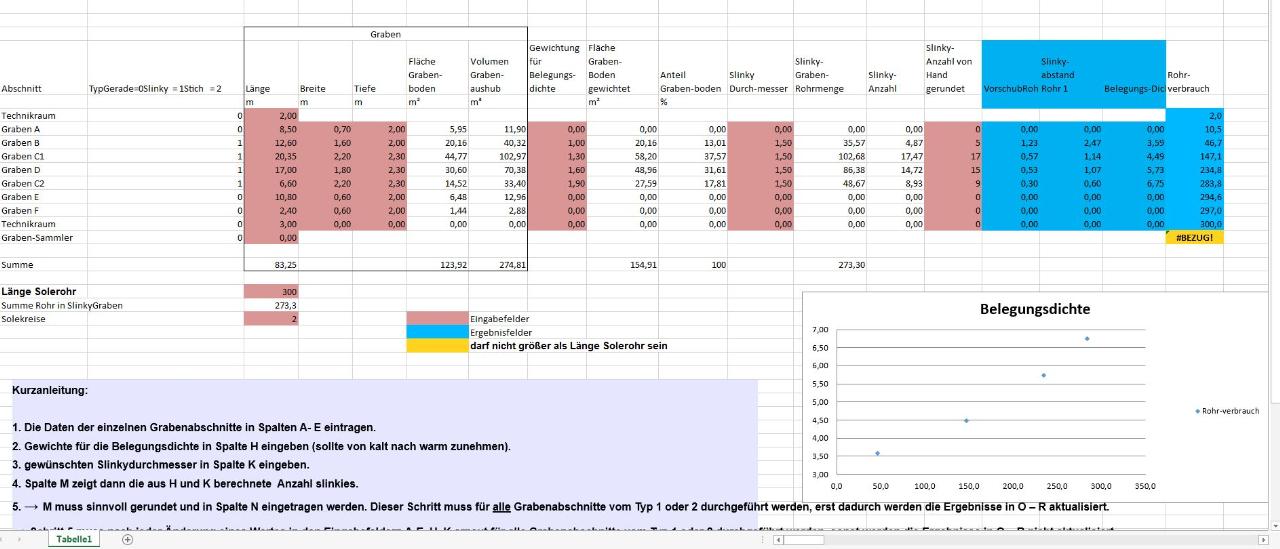Click the 'Graben C1' row label
1280x549 pixels.
tap(23, 156)
